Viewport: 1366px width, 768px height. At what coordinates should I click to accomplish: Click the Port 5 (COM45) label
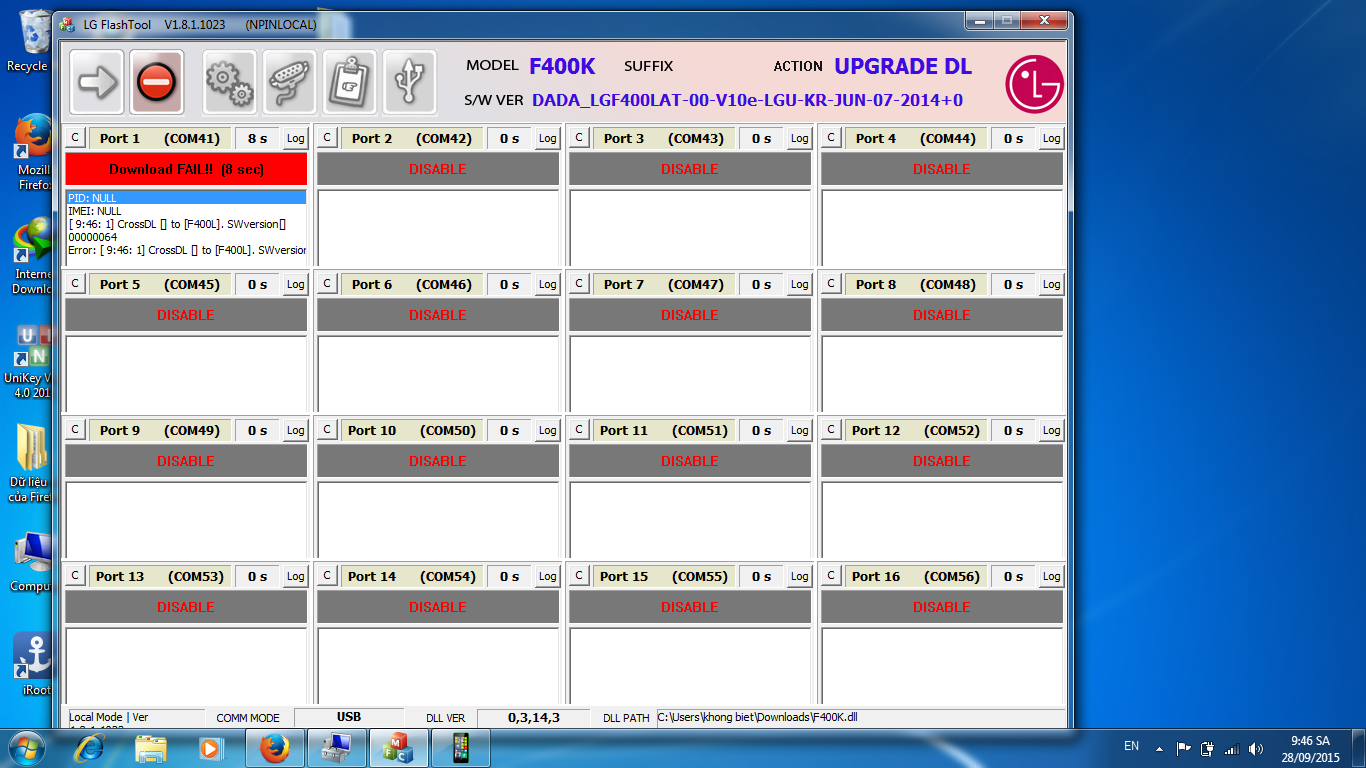coord(160,285)
